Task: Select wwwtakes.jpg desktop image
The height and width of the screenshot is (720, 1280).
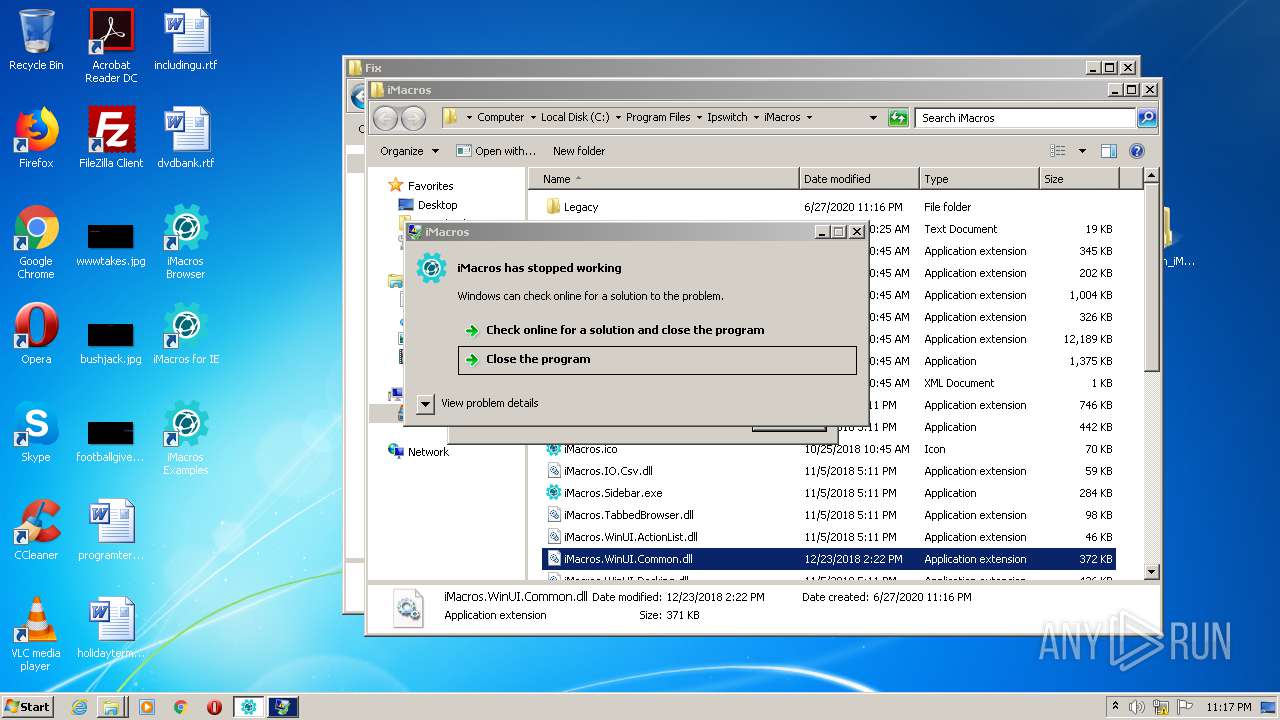Action: [111, 245]
